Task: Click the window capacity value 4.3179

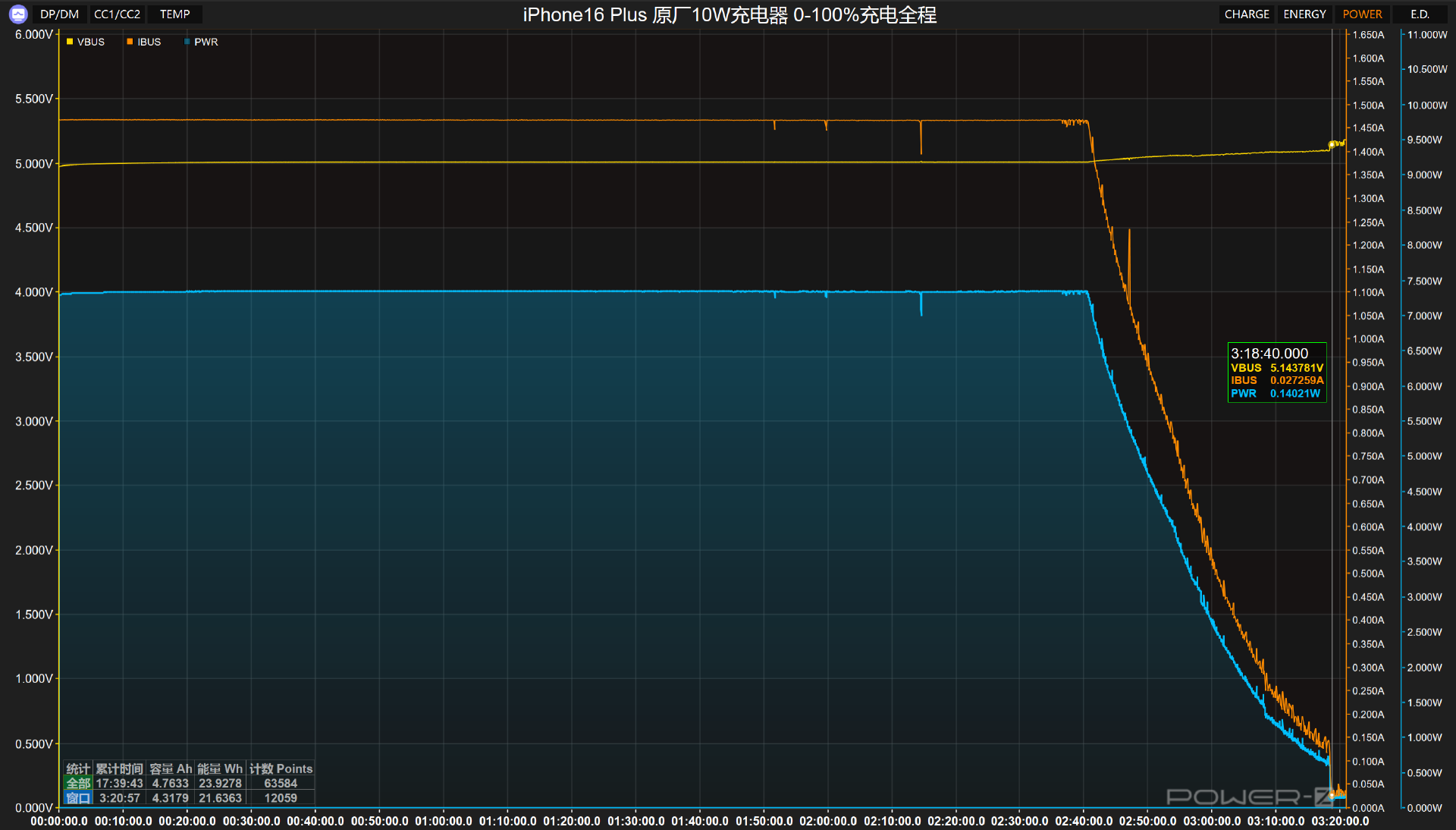Action: click(170, 797)
